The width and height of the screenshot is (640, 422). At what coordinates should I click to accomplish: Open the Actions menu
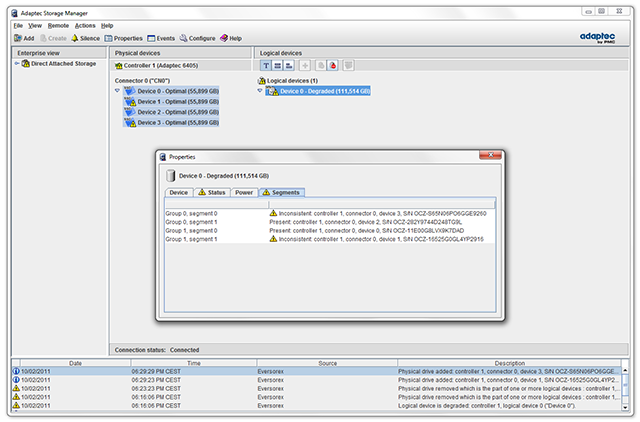(x=85, y=26)
